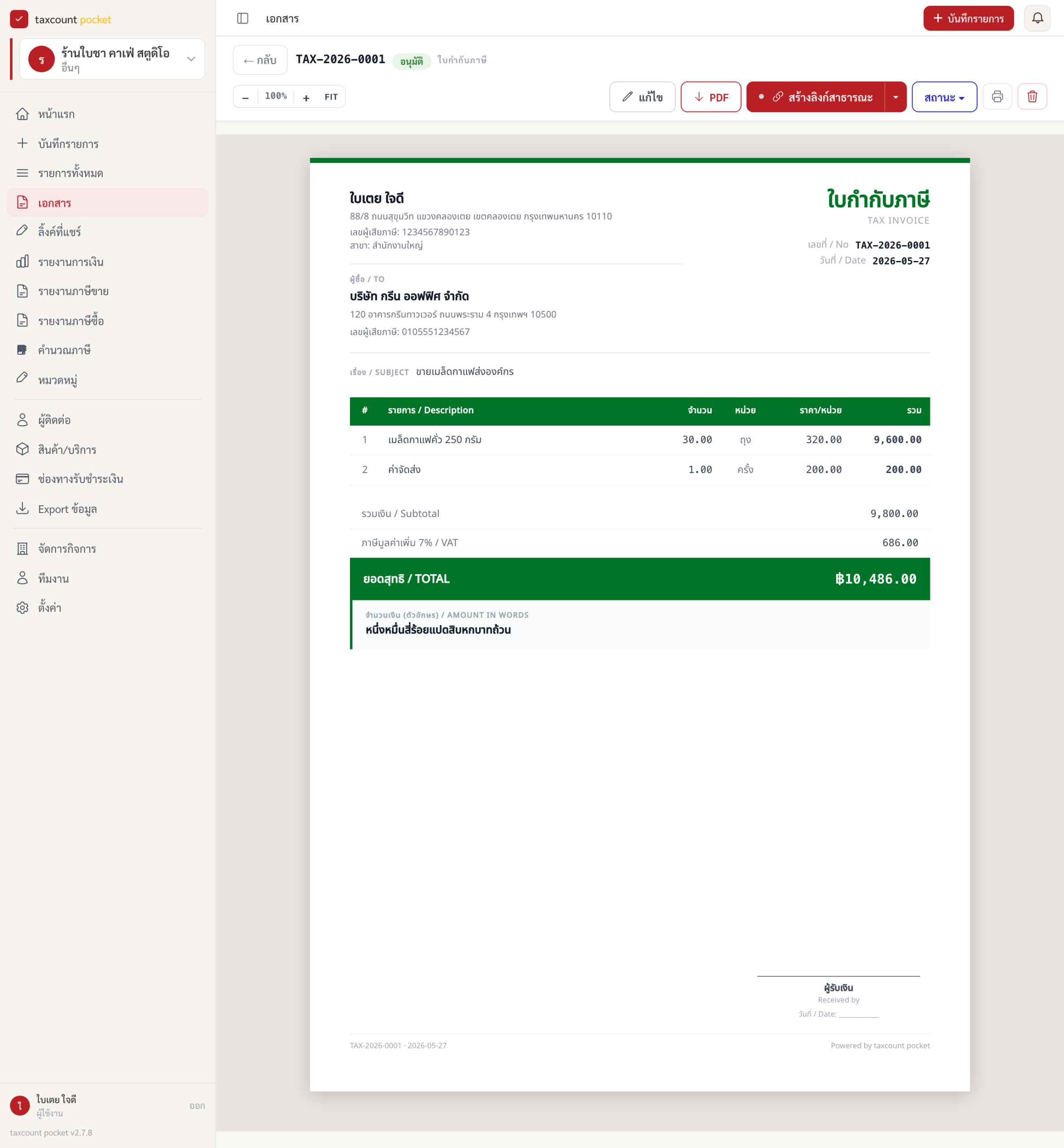Zoom in with the plus button
This screenshot has width=1064, height=1148.
click(306, 97)
